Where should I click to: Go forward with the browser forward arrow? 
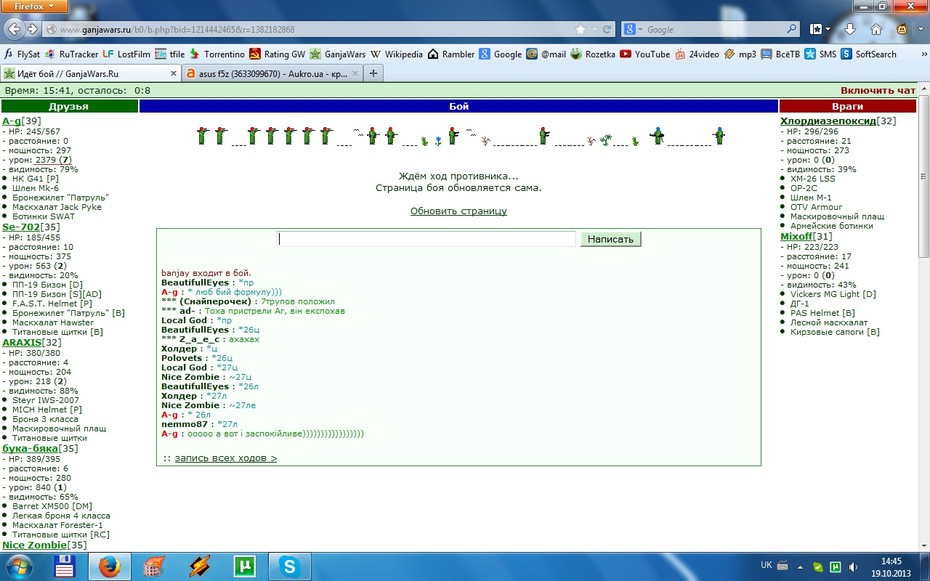click(x=33, y=29)
